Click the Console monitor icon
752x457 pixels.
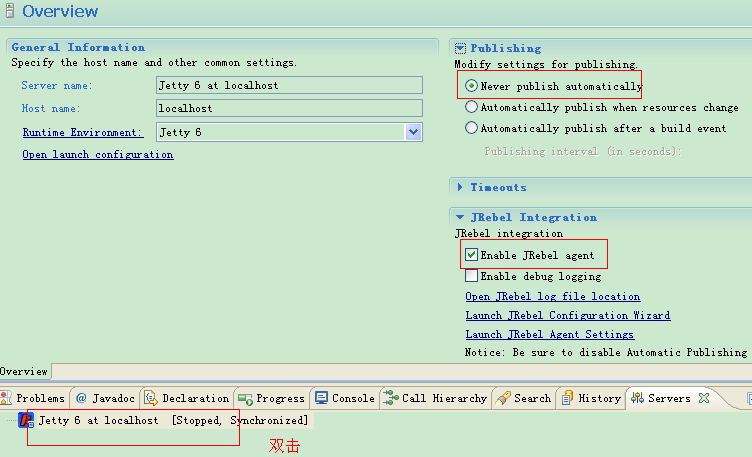point(321,398)
